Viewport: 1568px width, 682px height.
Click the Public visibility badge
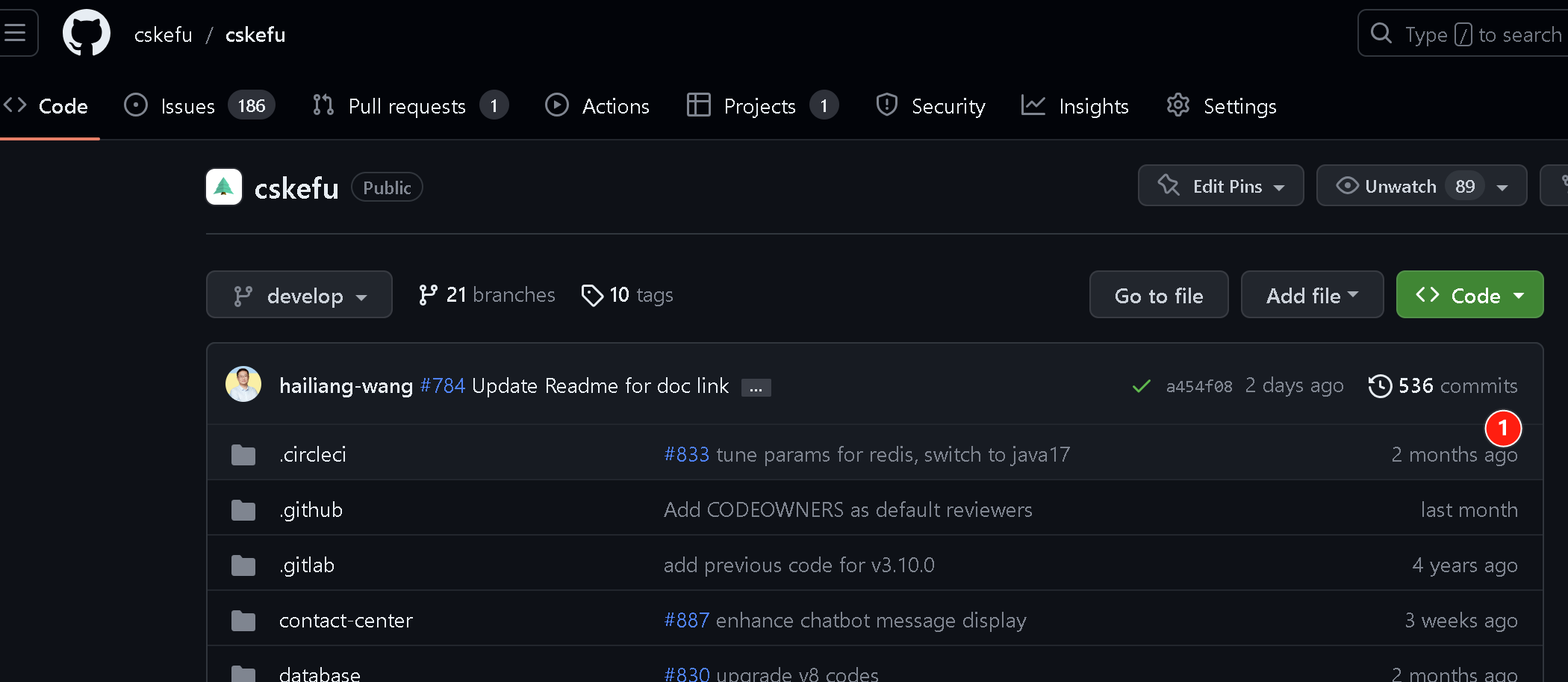coord(387,187)
